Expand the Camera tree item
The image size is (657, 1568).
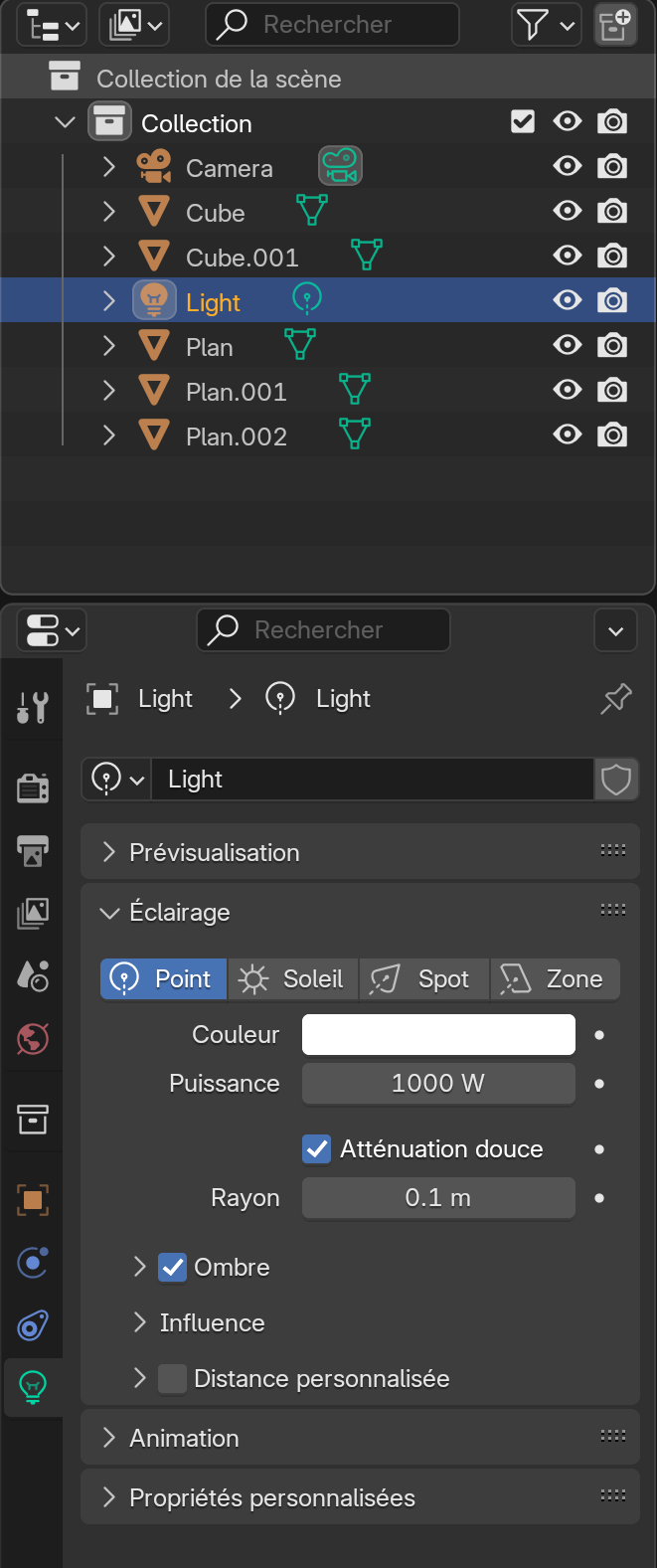109,168
